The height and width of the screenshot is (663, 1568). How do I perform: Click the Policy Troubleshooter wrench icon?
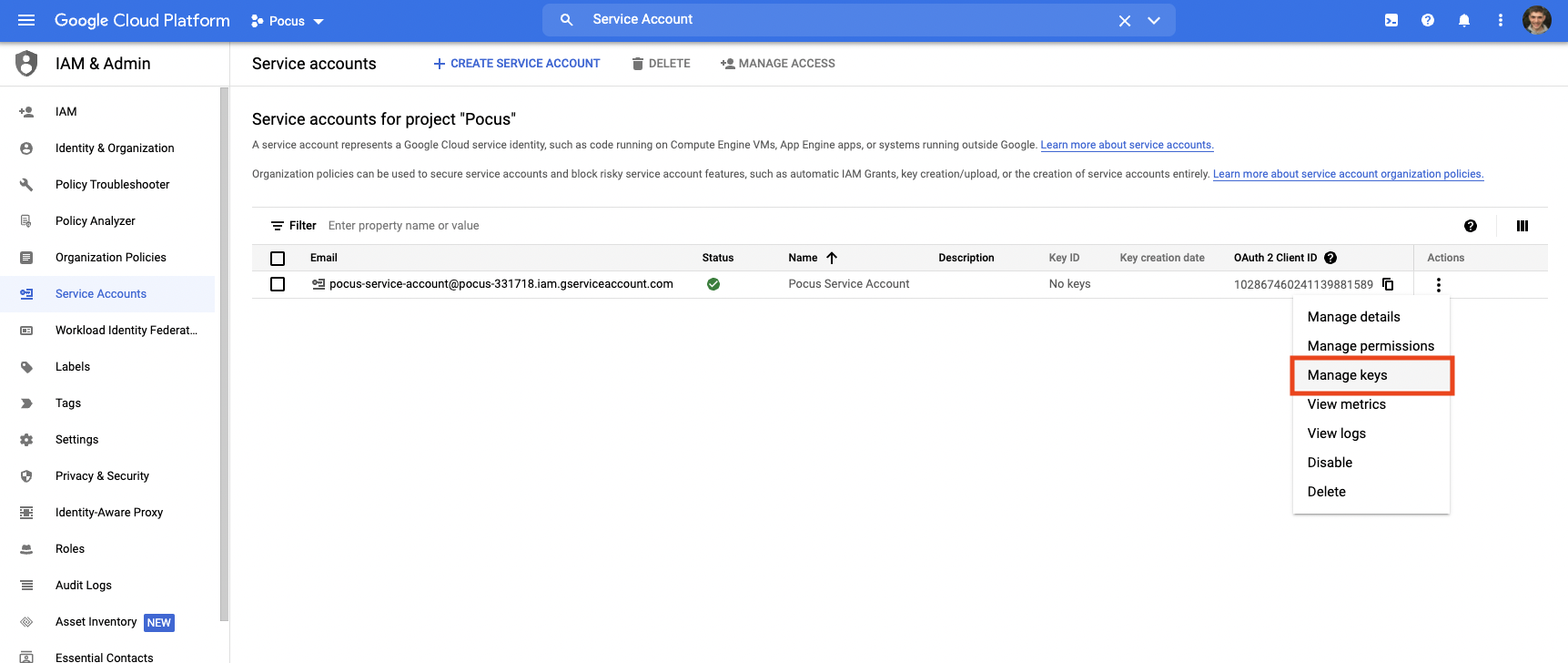26,184
